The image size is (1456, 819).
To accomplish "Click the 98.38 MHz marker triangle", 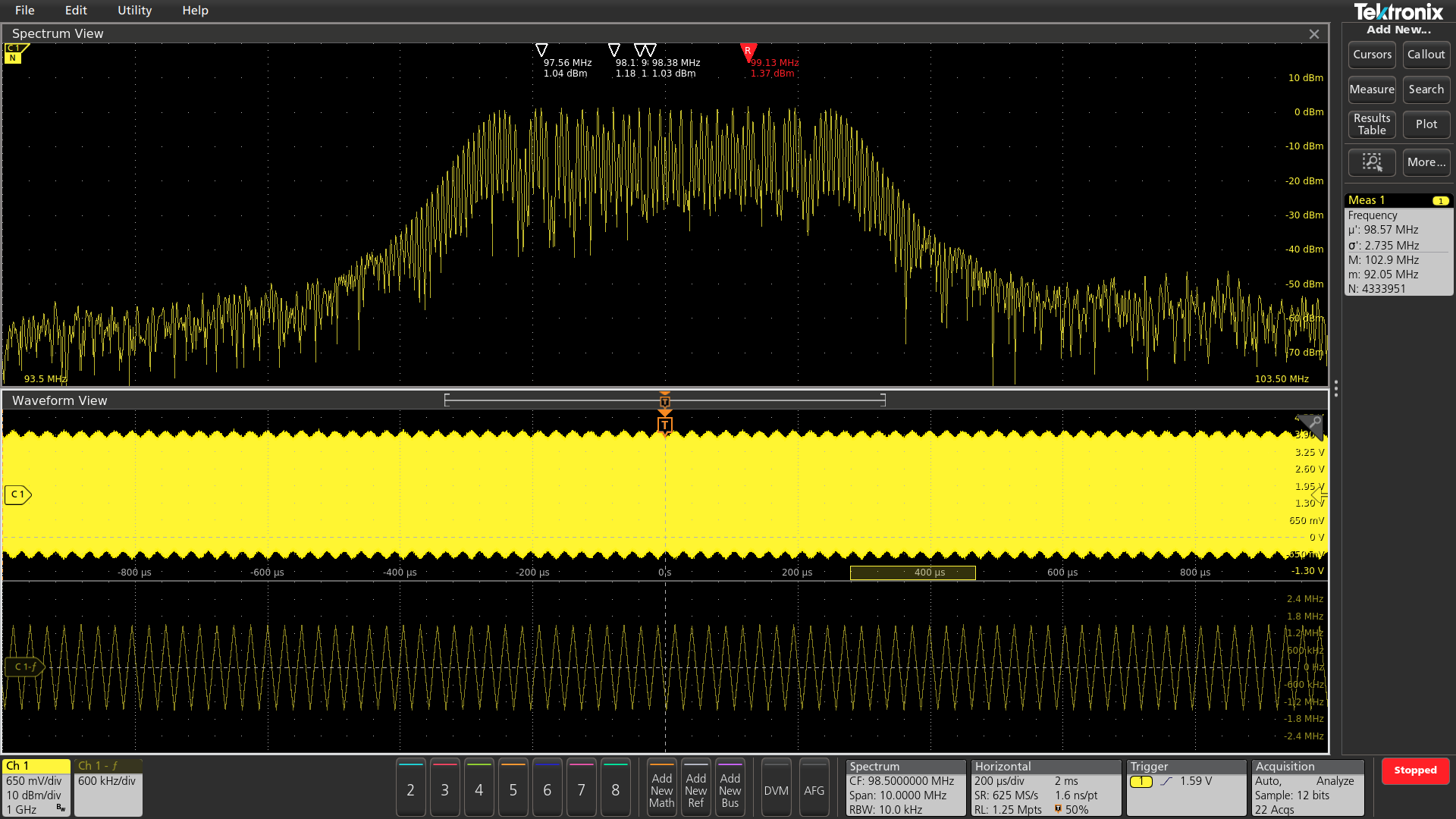I will [650, 50].
